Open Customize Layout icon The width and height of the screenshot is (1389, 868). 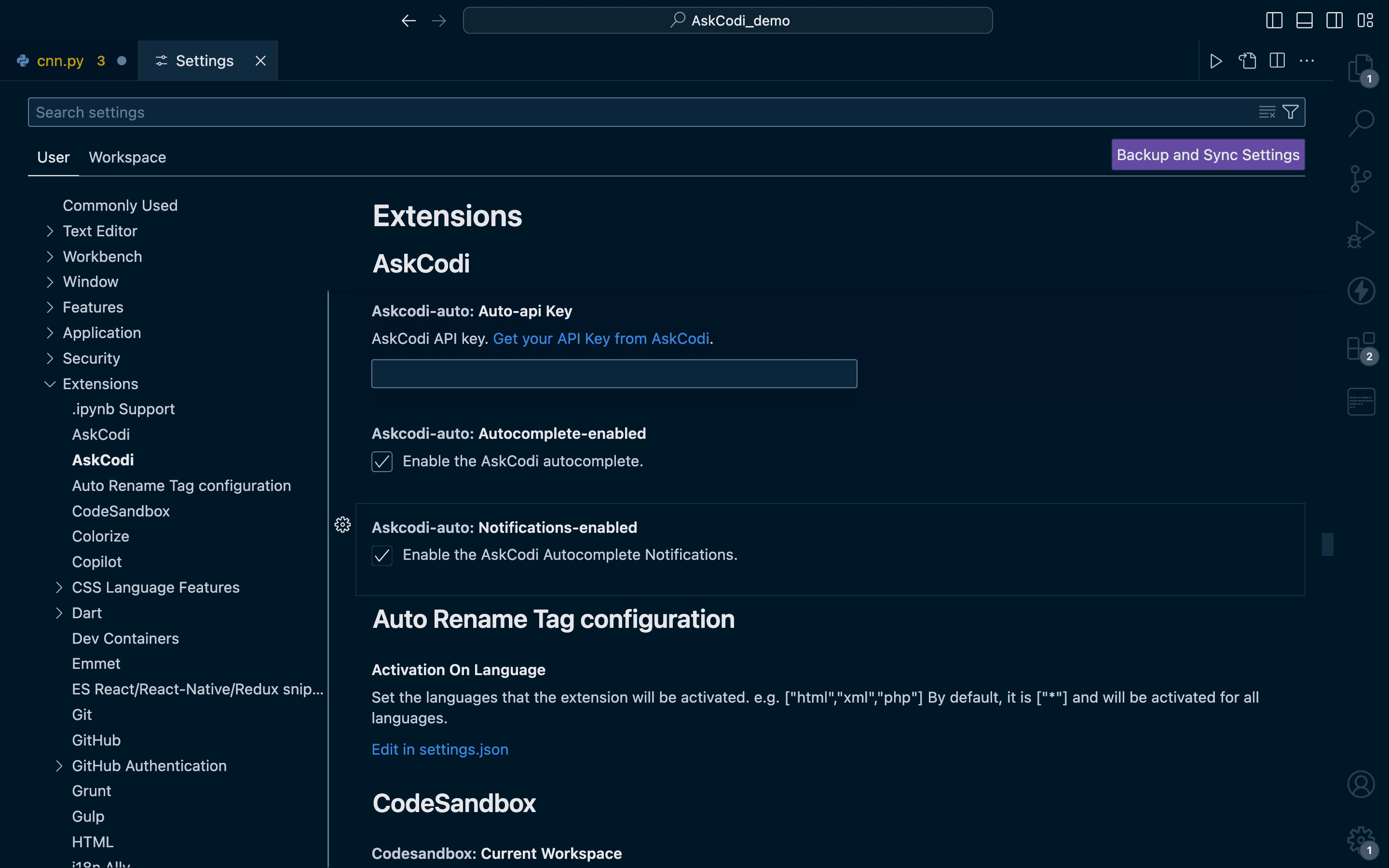(x=1365, y=21)
